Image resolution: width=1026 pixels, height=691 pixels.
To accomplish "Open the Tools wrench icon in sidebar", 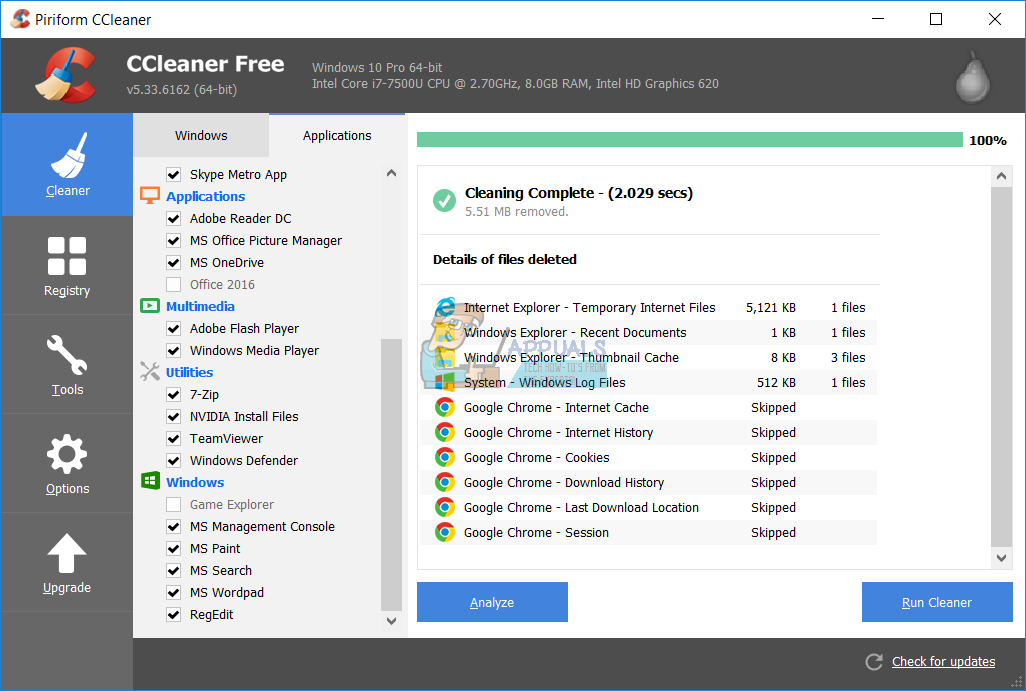I will tap(66, 357).
